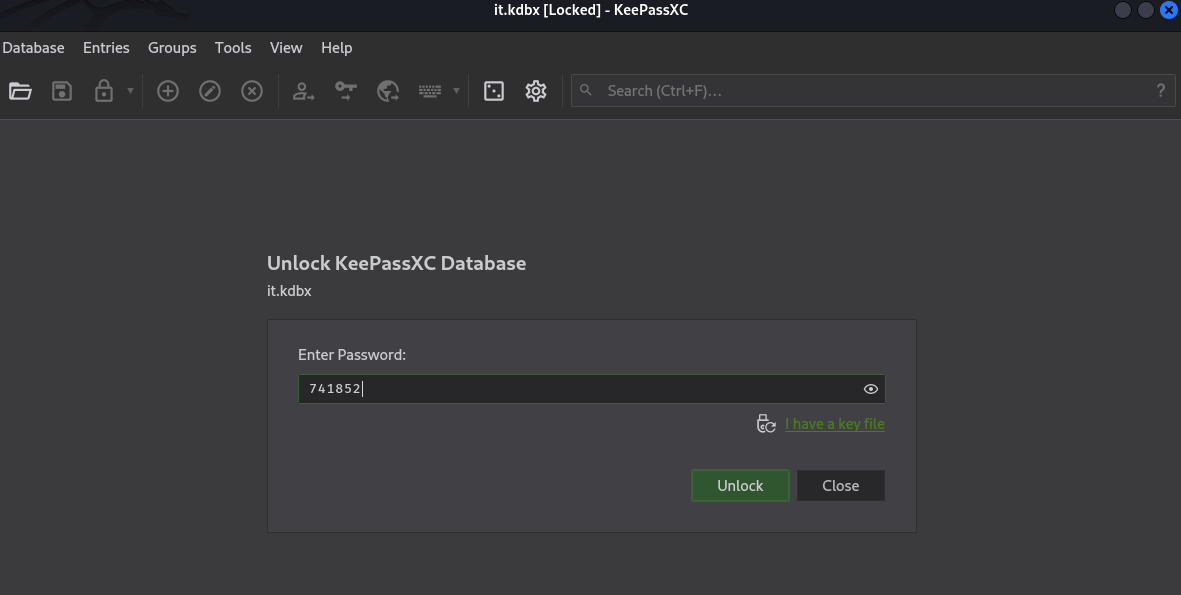Open the password generator dice icon

[x=494, y=91]
